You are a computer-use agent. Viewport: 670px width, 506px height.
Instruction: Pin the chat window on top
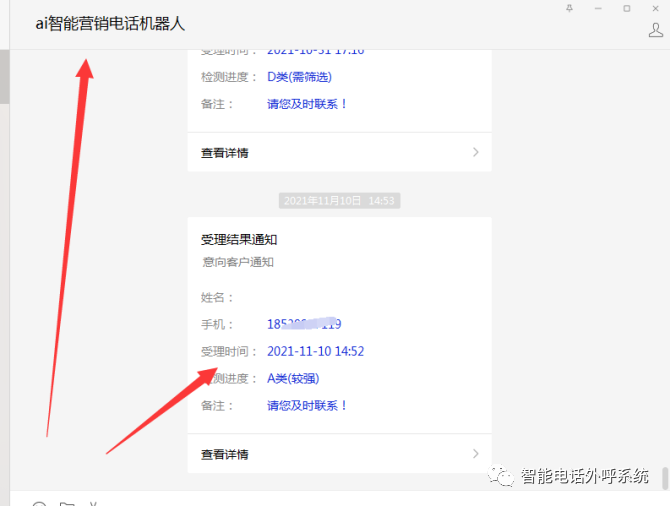569,8
